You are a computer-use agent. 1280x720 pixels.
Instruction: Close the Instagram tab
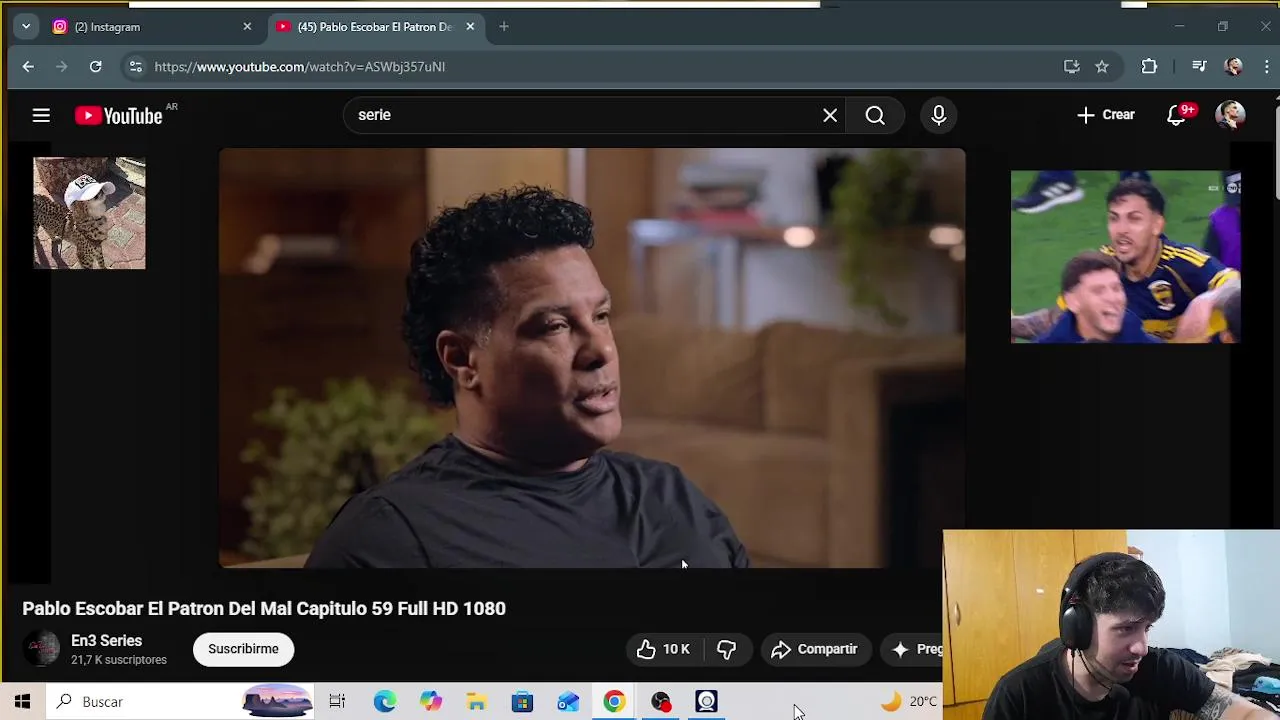click(247, 27)
